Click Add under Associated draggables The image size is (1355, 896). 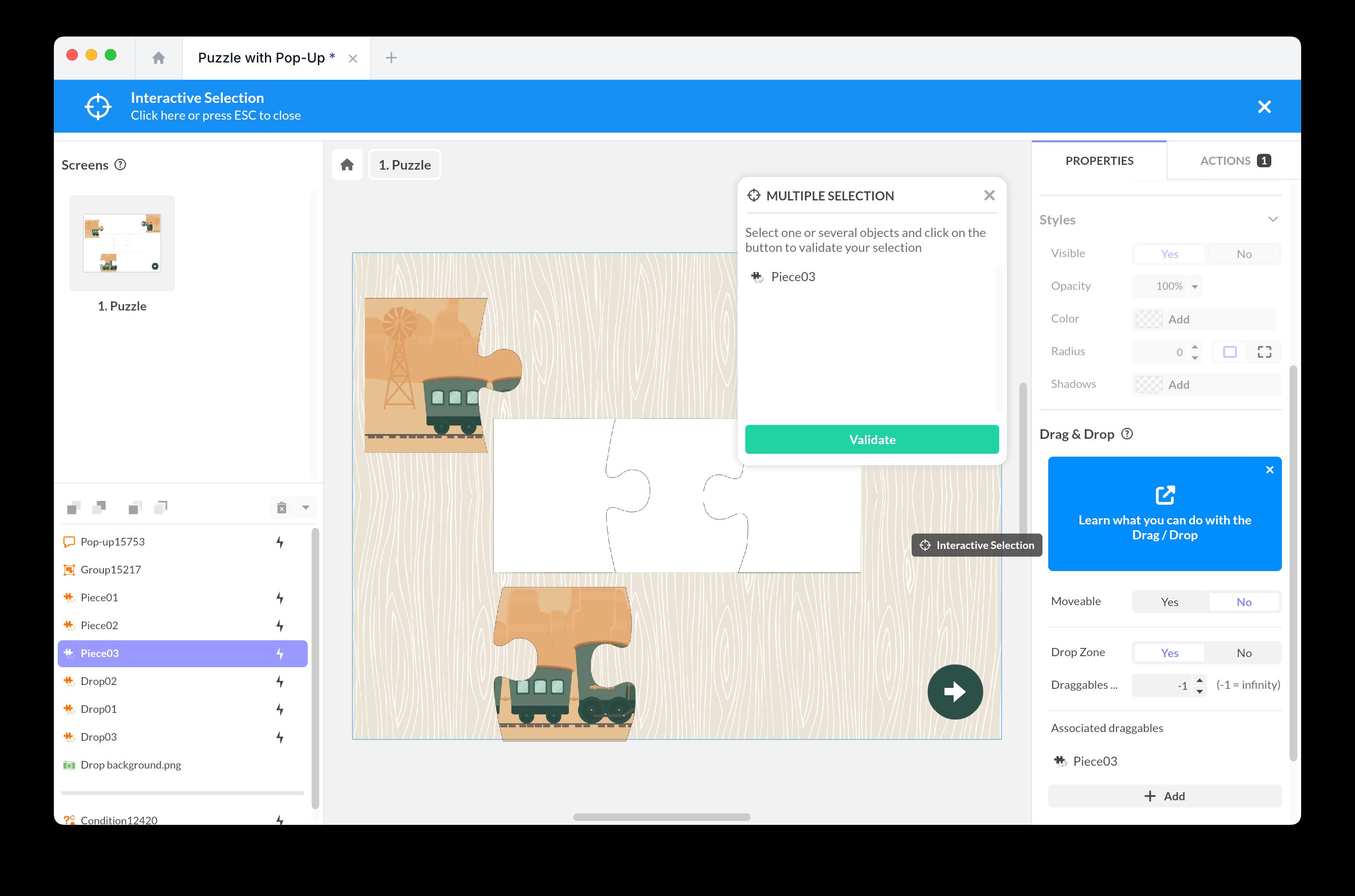coord(1164,796)
